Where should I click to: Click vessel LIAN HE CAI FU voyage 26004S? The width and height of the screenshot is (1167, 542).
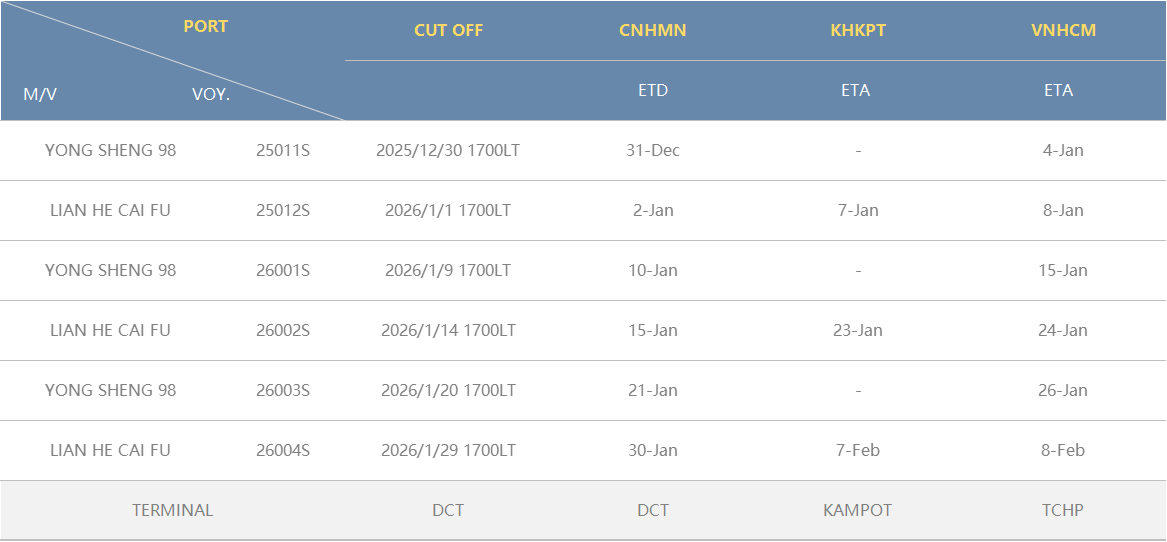point(110,451)
